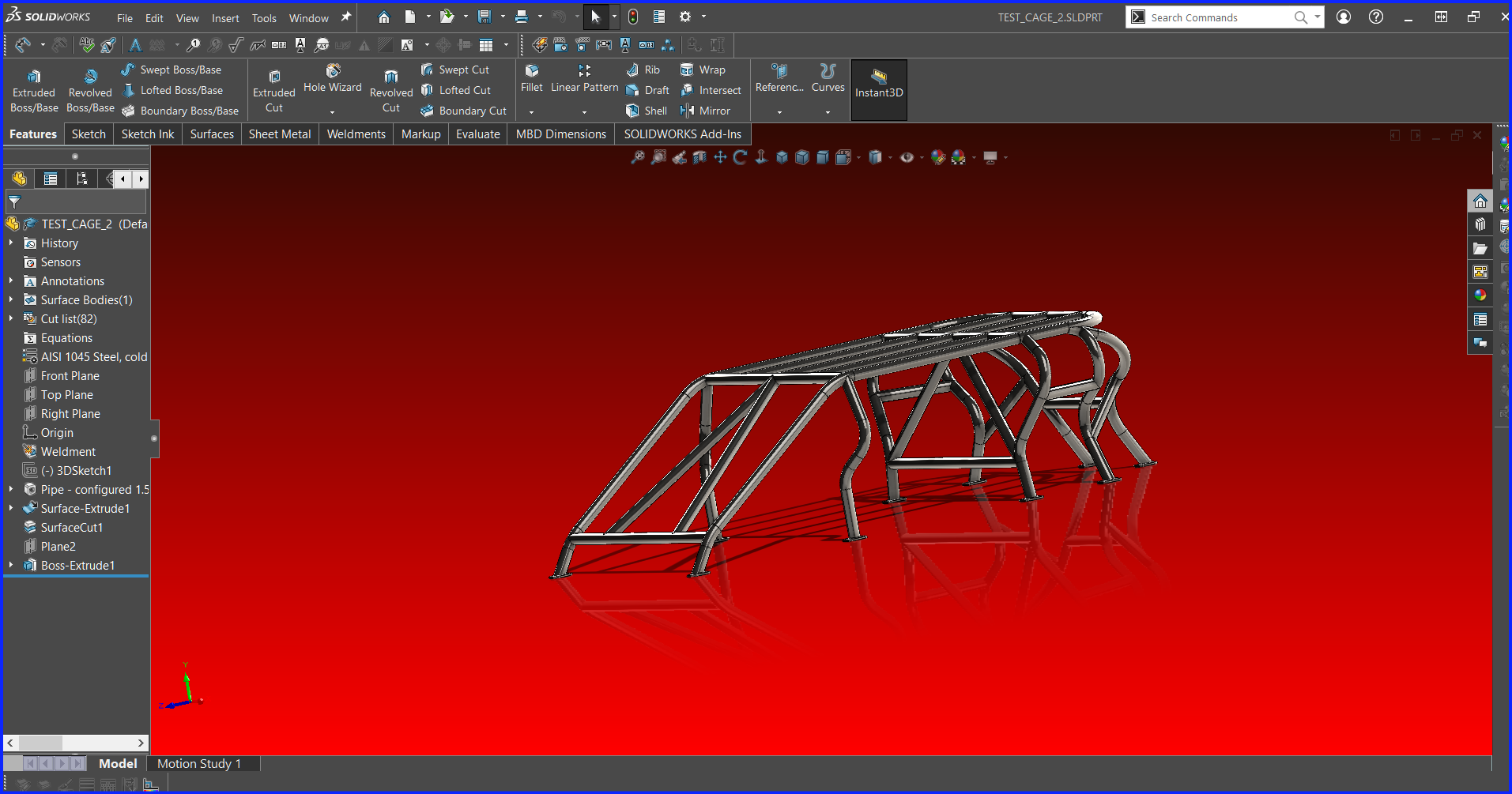This screenshot has height=794, width=1512.
Task: Click the feature tree filter box
Action: click(77, 202)
